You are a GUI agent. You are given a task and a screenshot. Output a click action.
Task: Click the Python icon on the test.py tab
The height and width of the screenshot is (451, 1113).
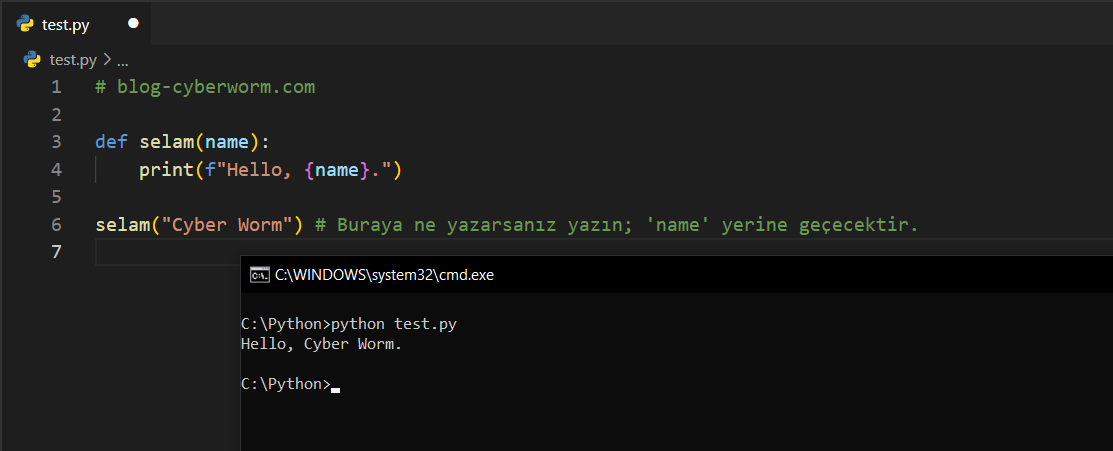(x=26, y=23)
